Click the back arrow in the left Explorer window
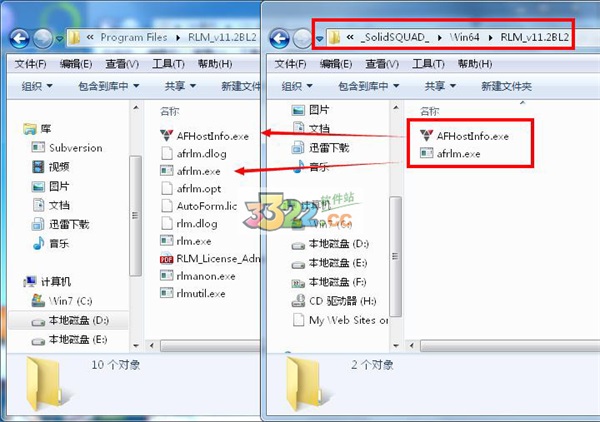 pyautogui.click(x=19, y=38)
